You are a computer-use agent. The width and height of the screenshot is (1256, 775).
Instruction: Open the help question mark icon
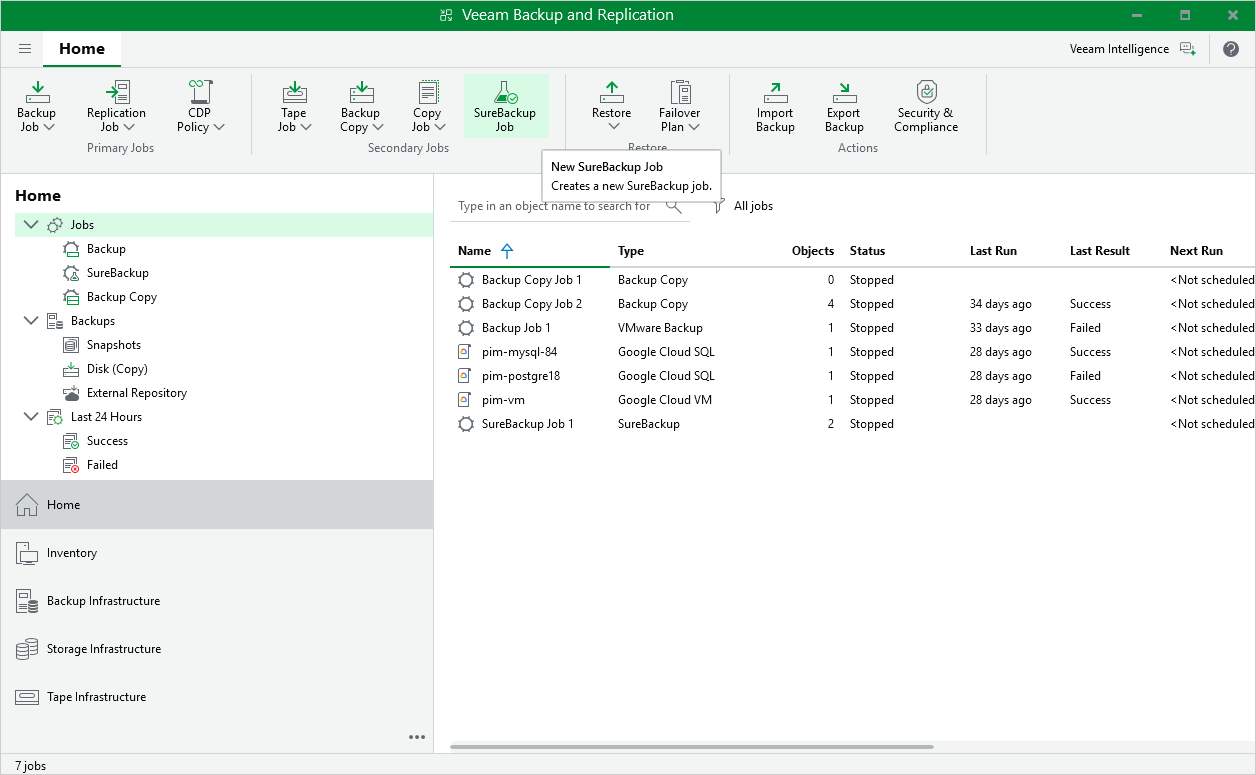(x=1231, y=49)
